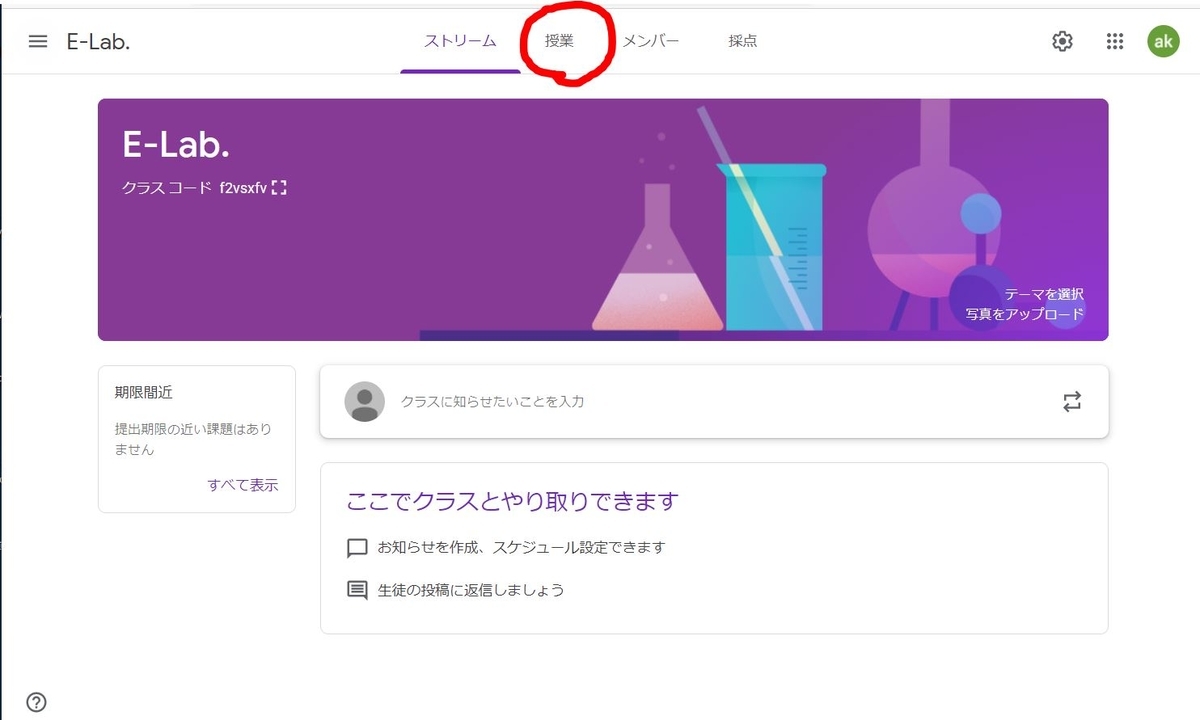
Task: Open the Classroom settings gear
Action: point(1062,41)
